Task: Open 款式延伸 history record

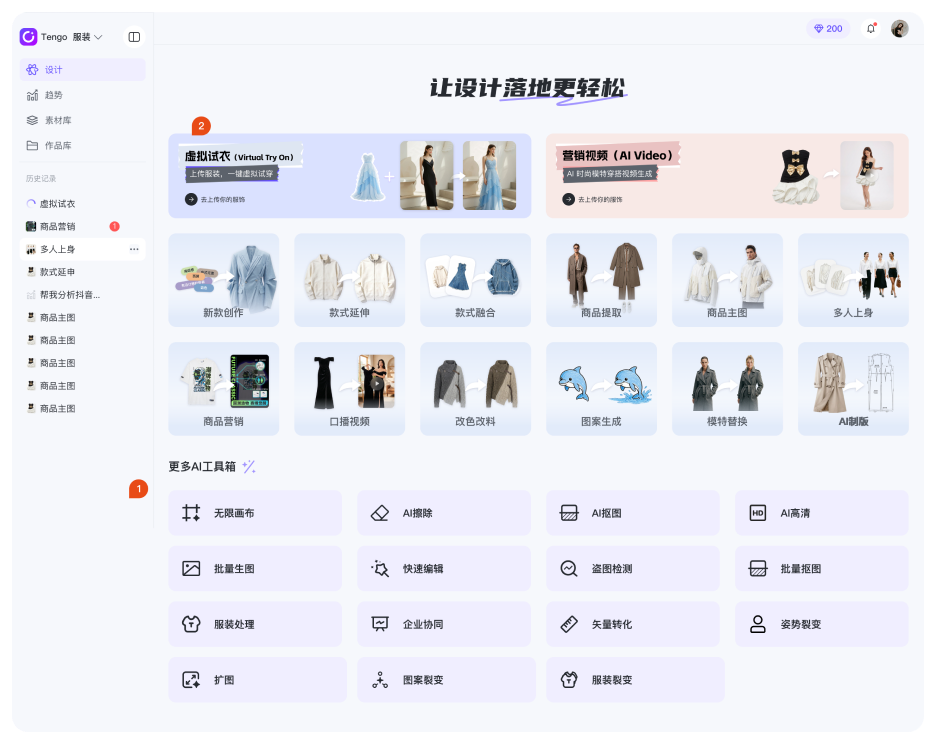Action: click(x=82, y=272)
